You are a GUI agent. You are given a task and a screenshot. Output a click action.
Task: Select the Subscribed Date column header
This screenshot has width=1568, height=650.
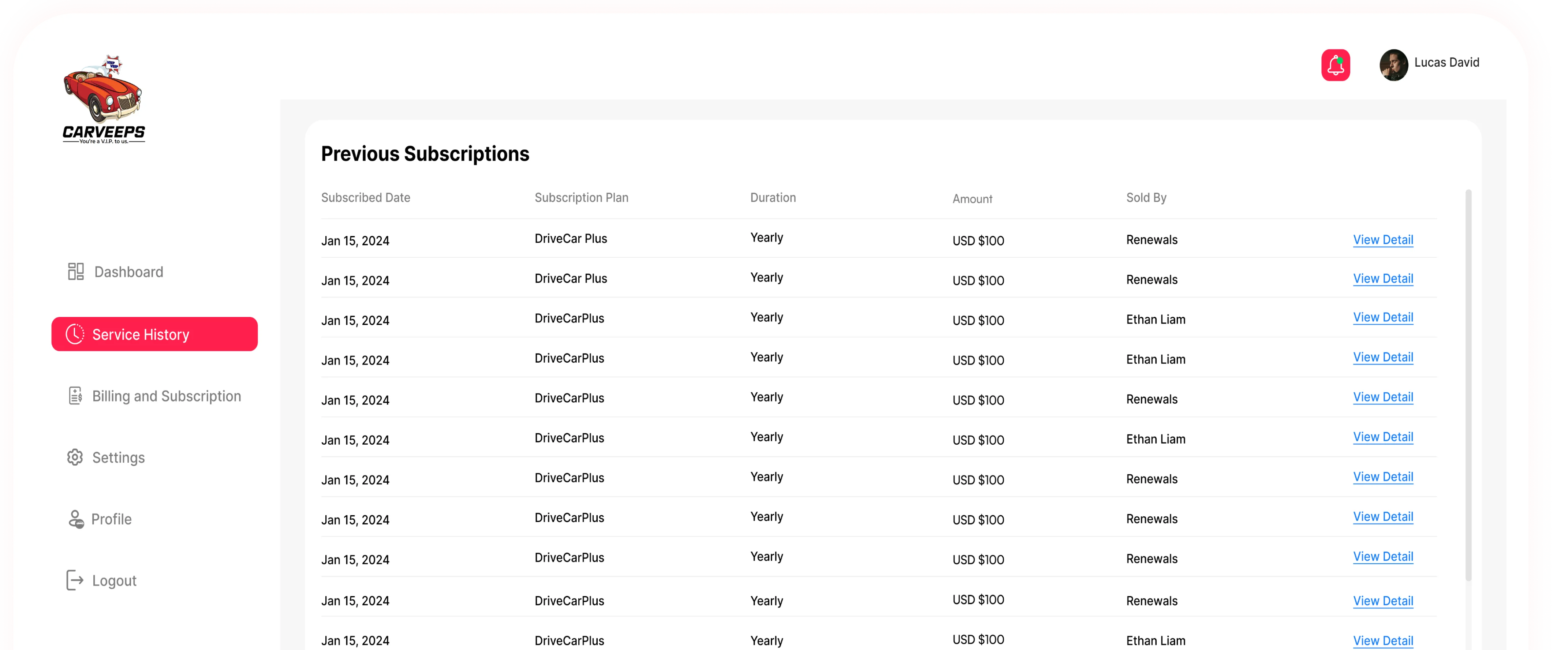(x=365, y=197)
